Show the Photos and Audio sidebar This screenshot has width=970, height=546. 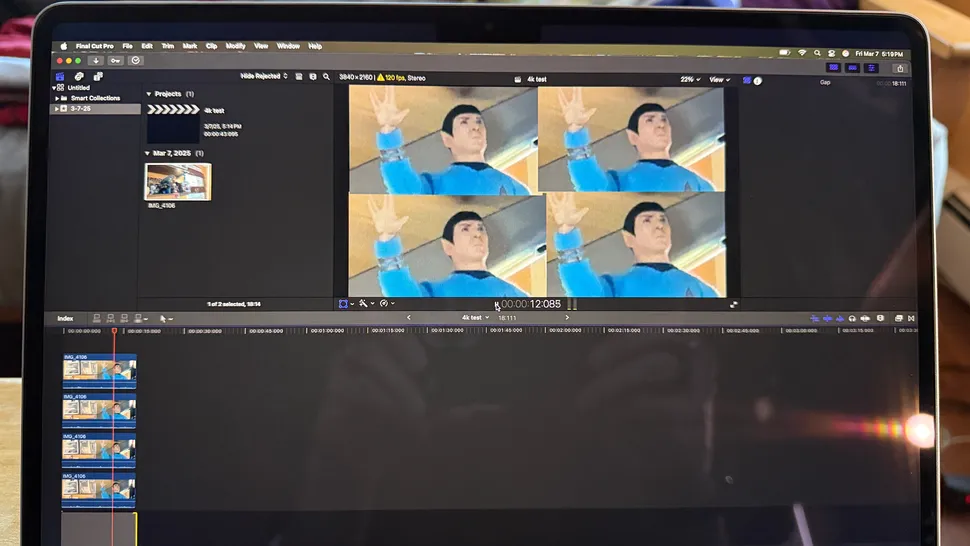click(x=79, y=76)
